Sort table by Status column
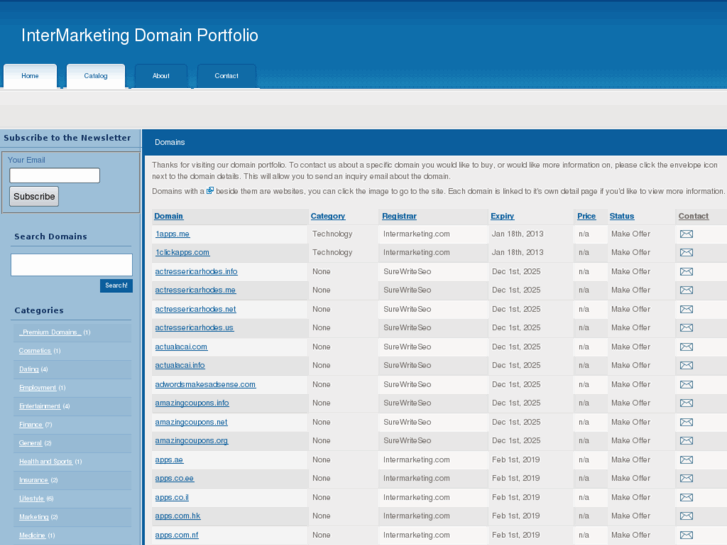This screenshot has height=545, width=727. (622, 216)
